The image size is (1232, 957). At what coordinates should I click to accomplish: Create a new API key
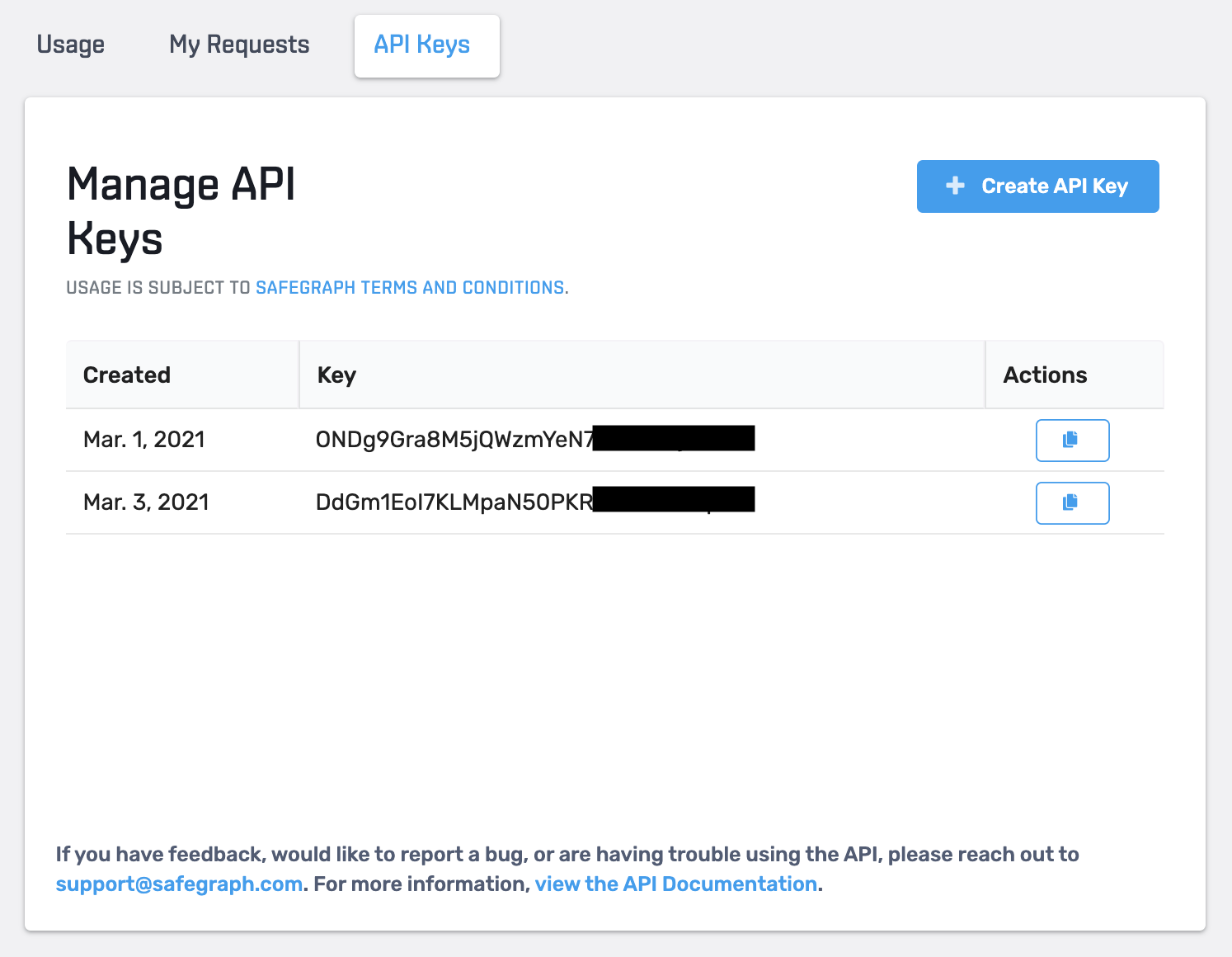1037,186
